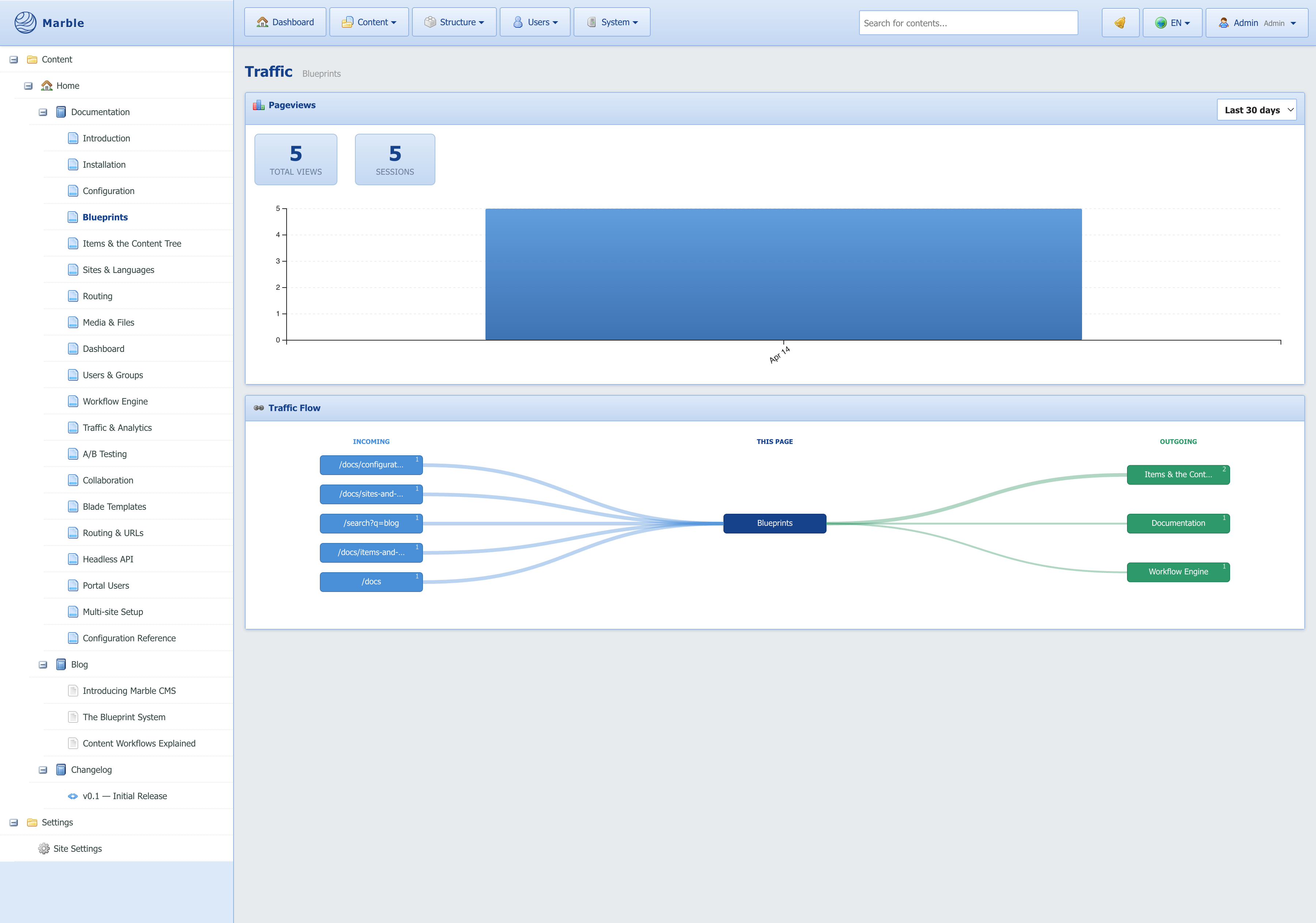Go to the Dashboard
The height and width of the screenshot is (923, 1316).
(x=285, y=22)
